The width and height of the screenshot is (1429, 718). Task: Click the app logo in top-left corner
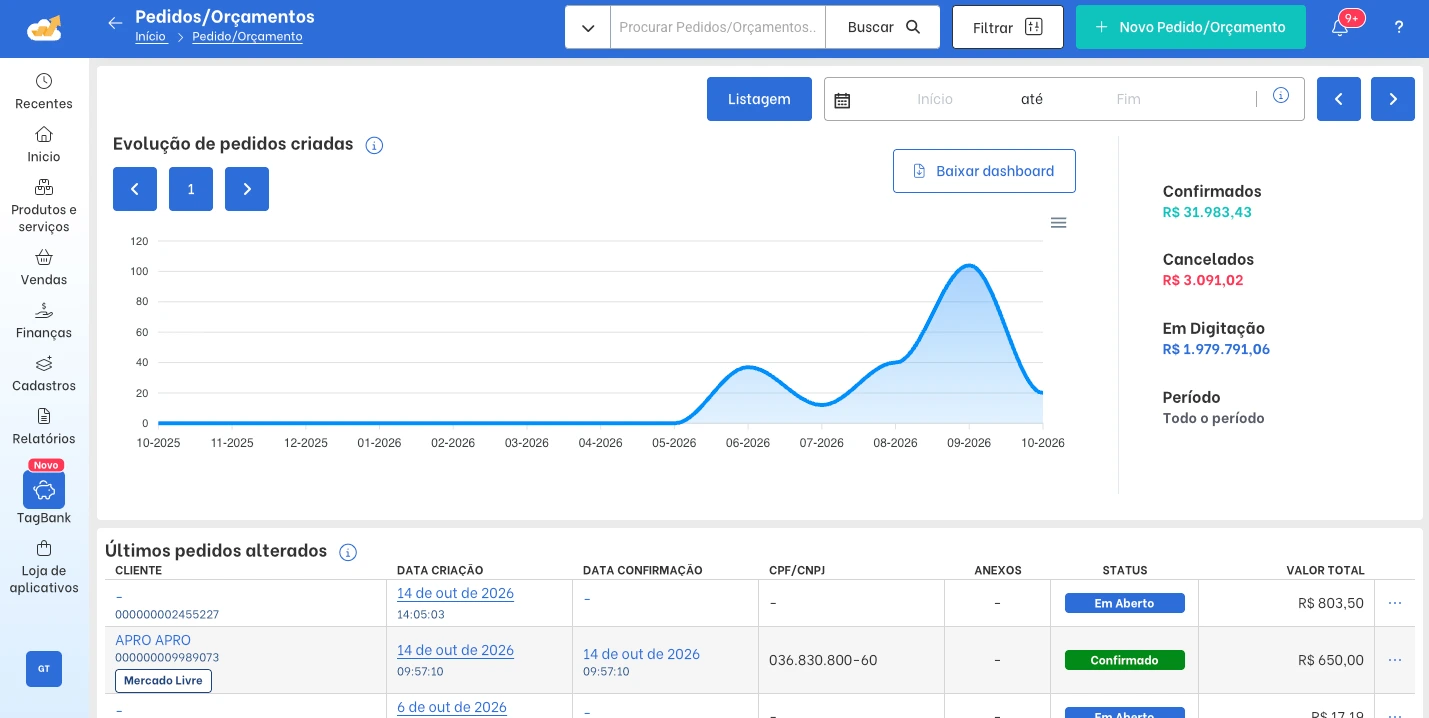[x=44, y=28]
